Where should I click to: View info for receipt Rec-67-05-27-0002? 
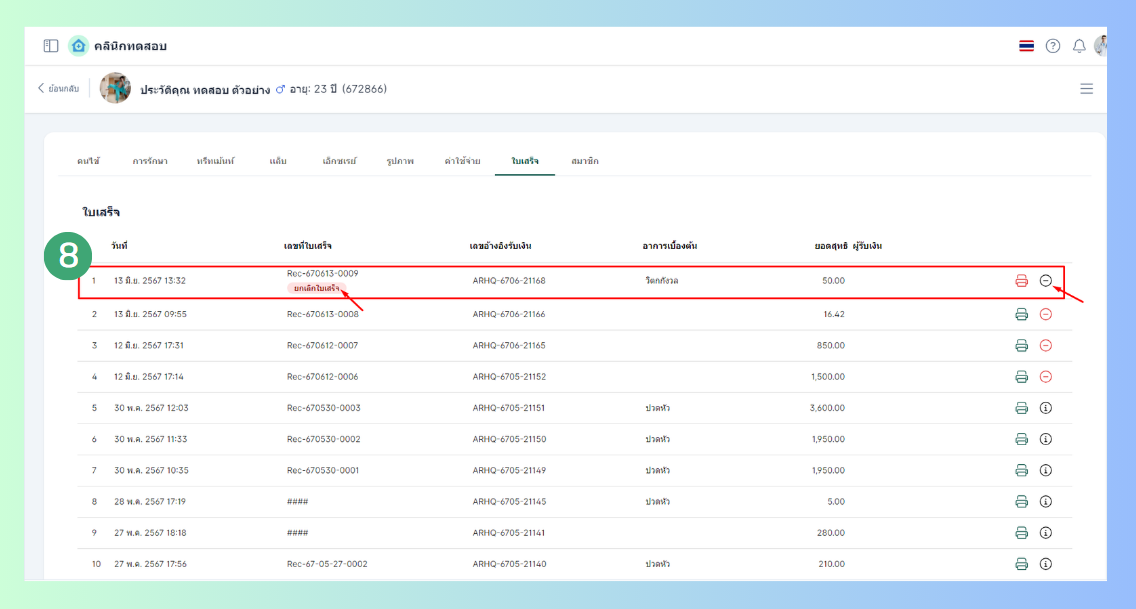1046,564
